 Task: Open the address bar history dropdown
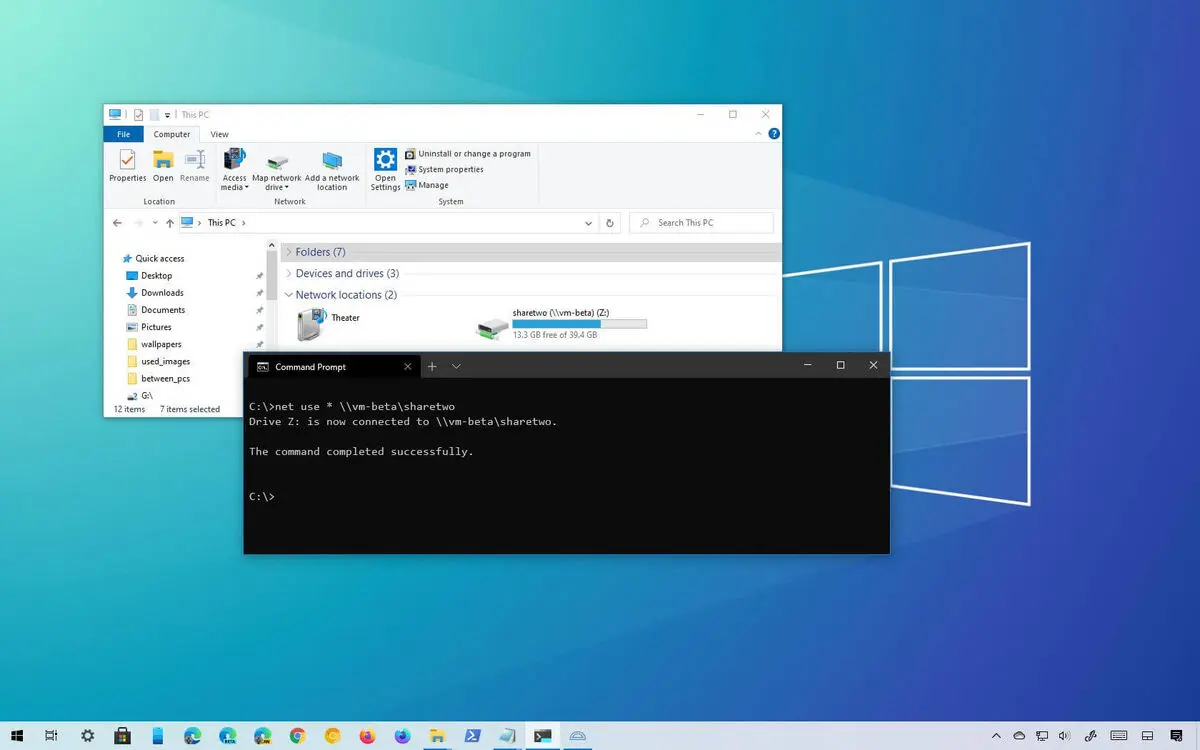point(589,223)
